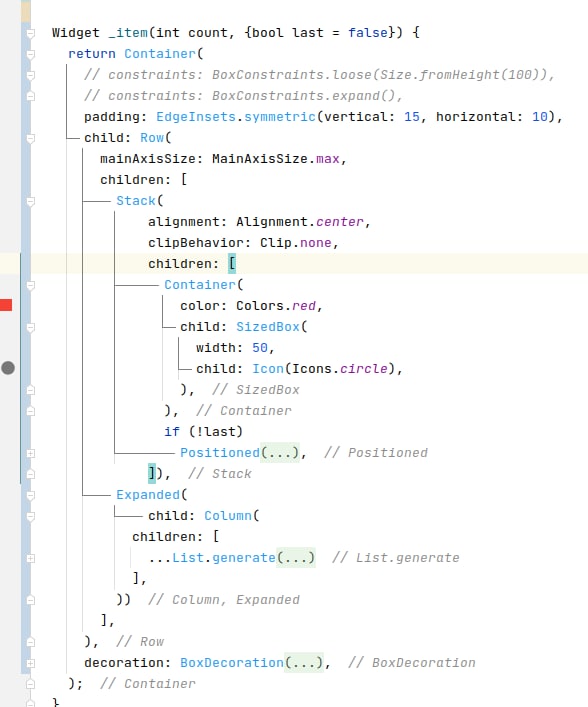Click the highlighted closing bracket before '// Stack'
The width and height of the screenshot is (588, 707).
(x=152, y=473)
